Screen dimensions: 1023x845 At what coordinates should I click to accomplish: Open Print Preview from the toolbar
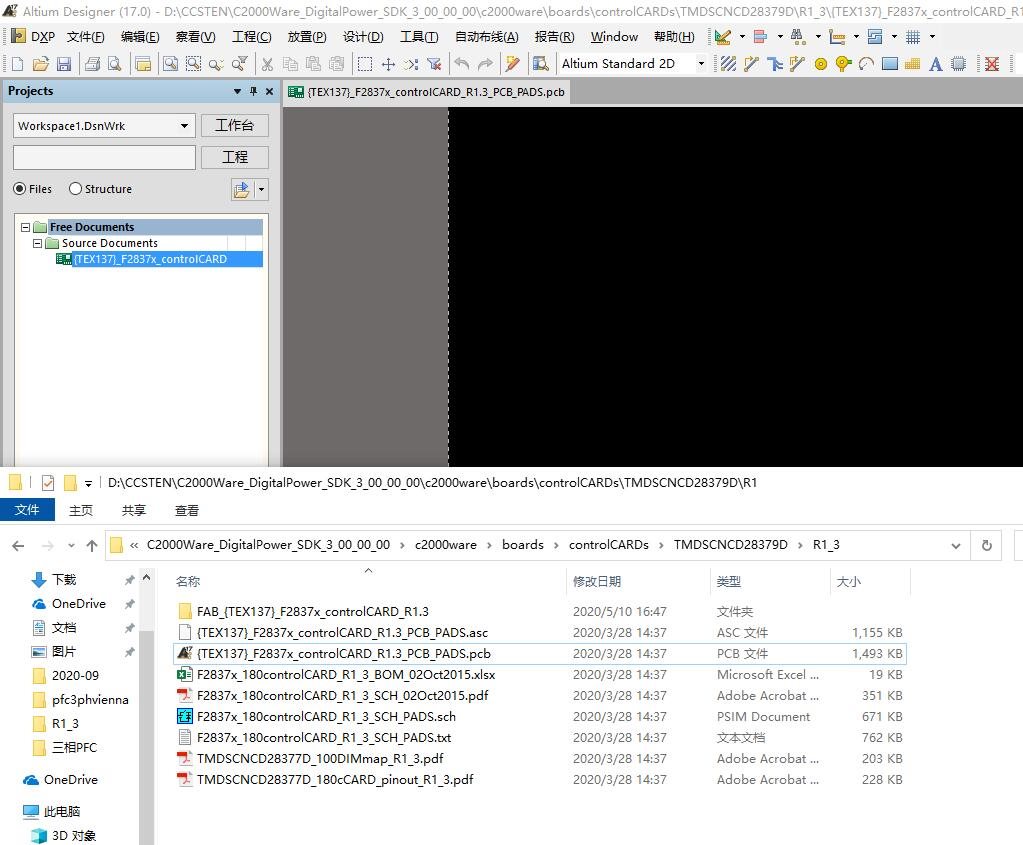pos(115,63)
